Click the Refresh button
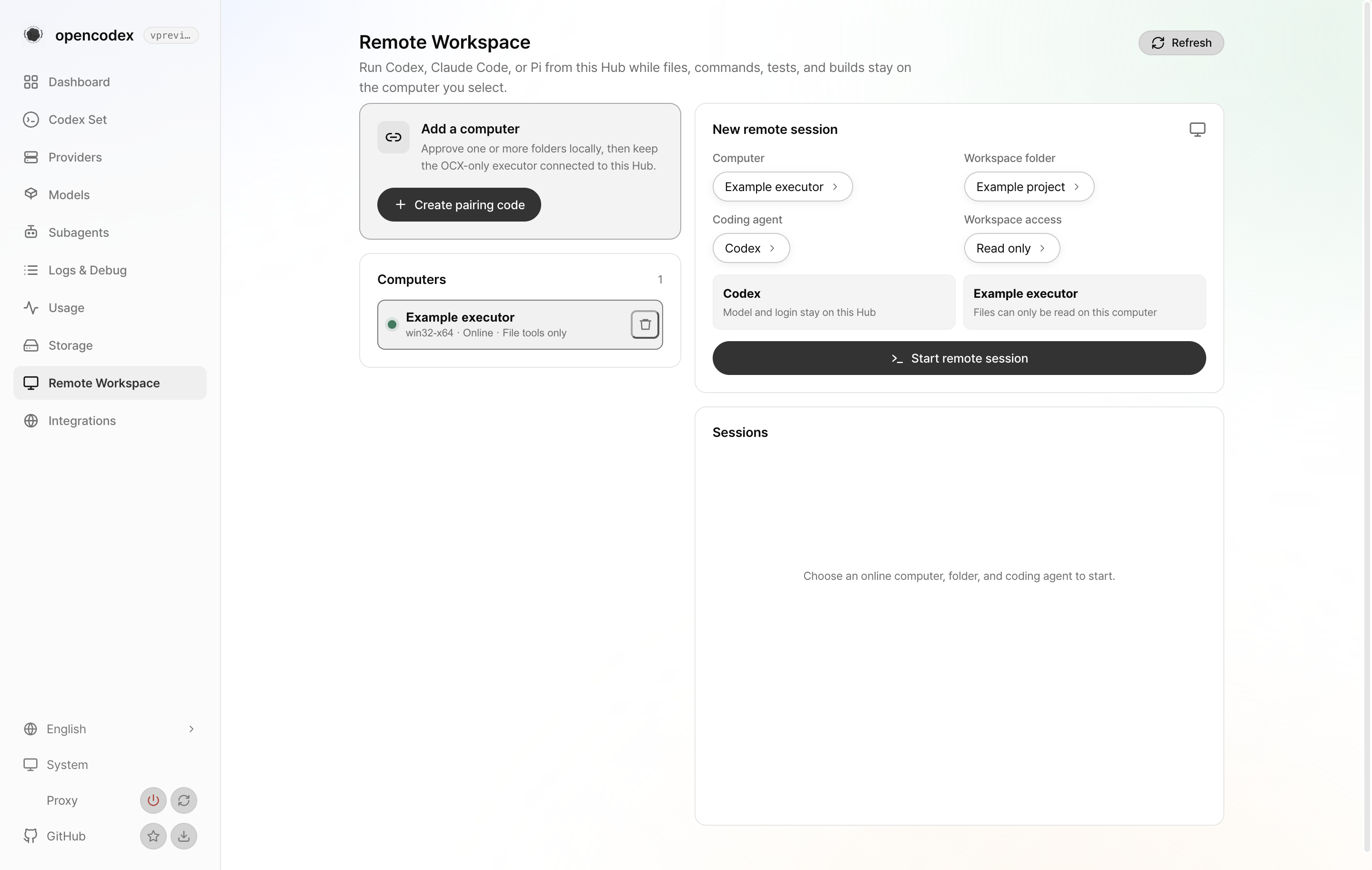 point(1180,43)
